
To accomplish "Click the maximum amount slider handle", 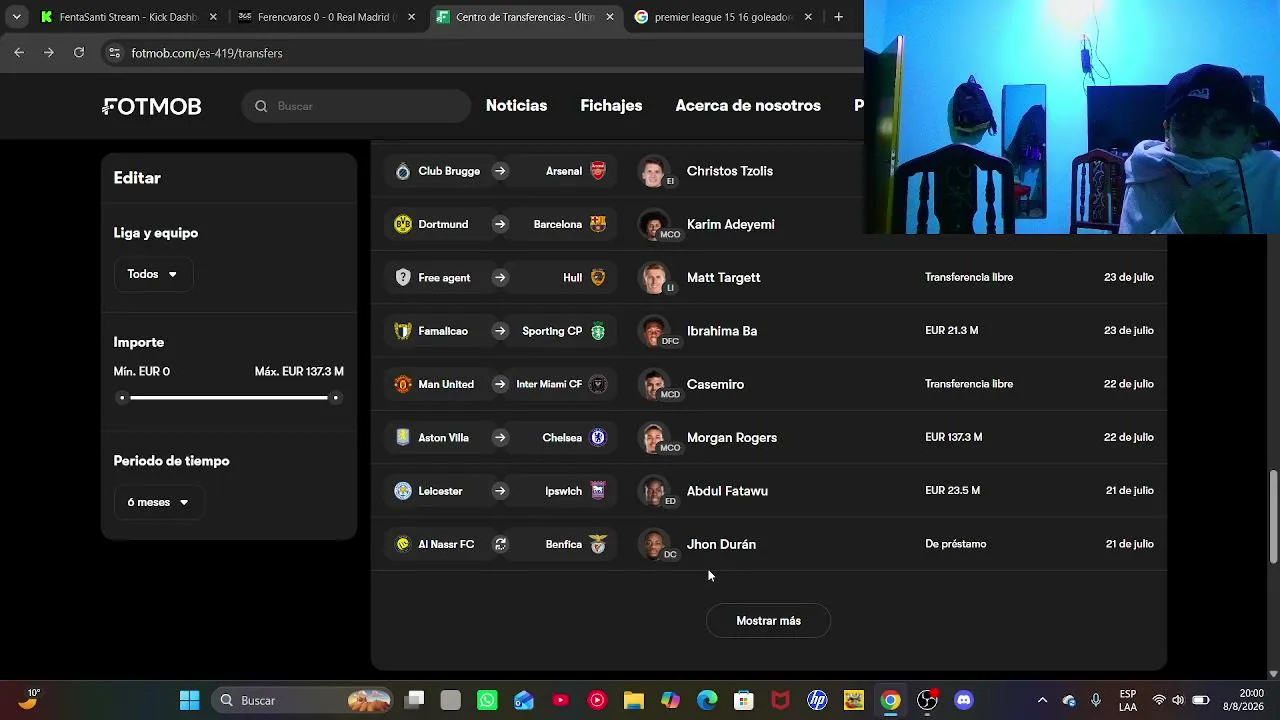I will pyautogui.click(x=336, y=398).
